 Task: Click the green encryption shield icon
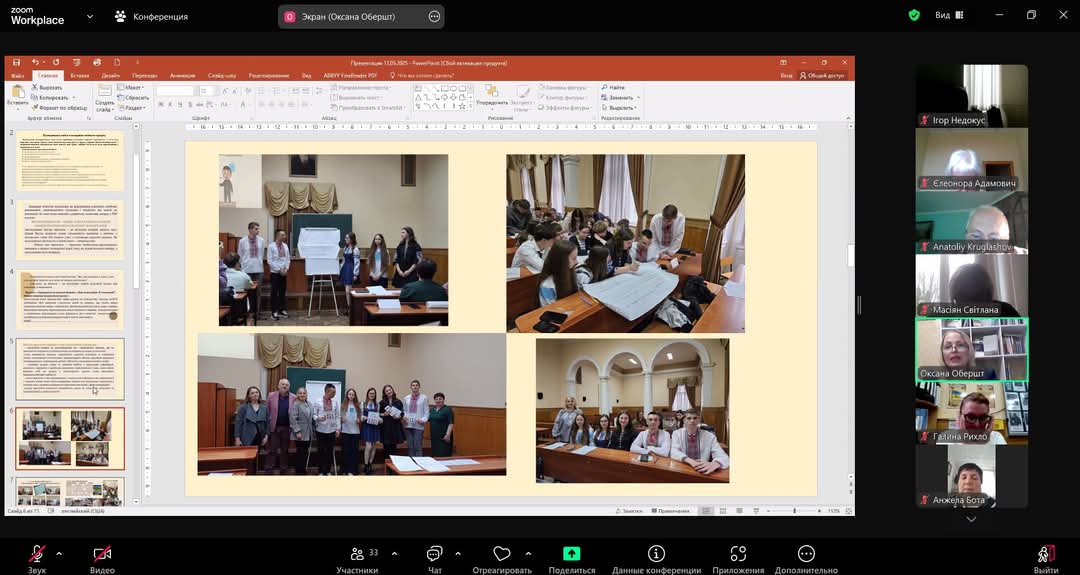(914, 15)
